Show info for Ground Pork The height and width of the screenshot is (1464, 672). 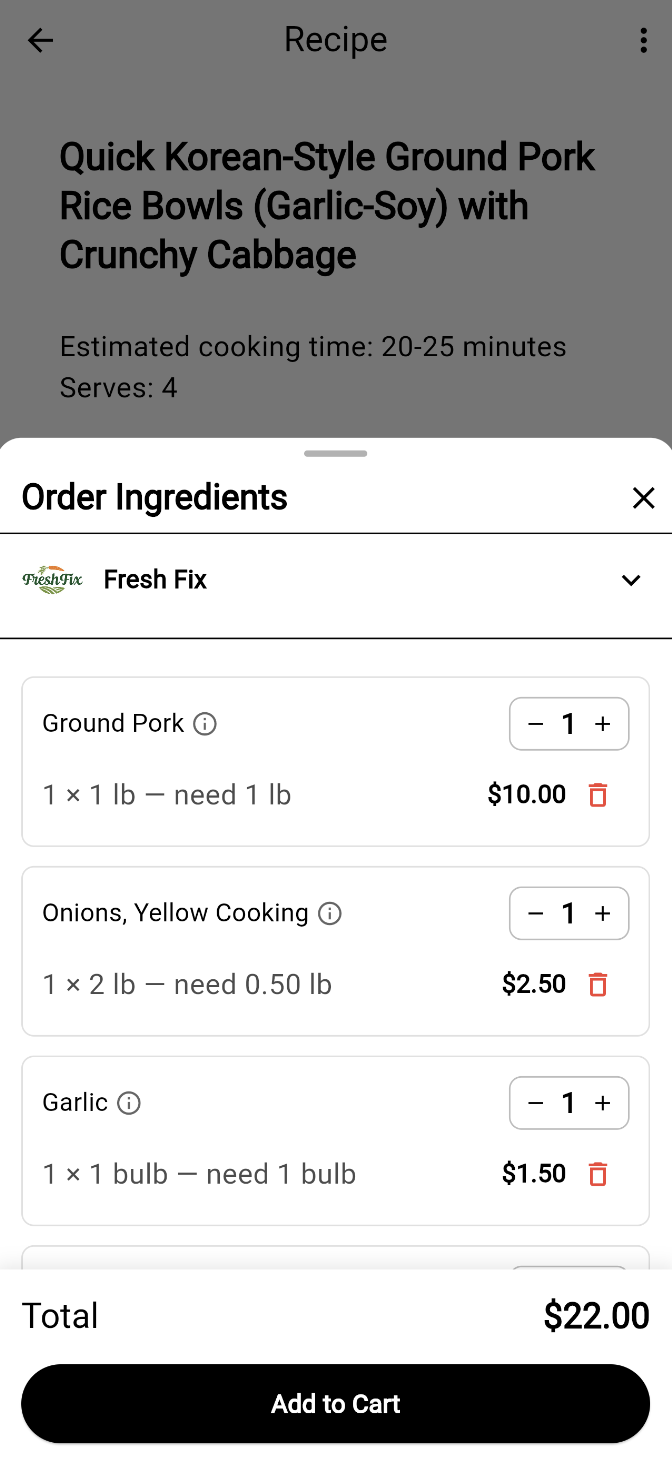pos(205,724)
